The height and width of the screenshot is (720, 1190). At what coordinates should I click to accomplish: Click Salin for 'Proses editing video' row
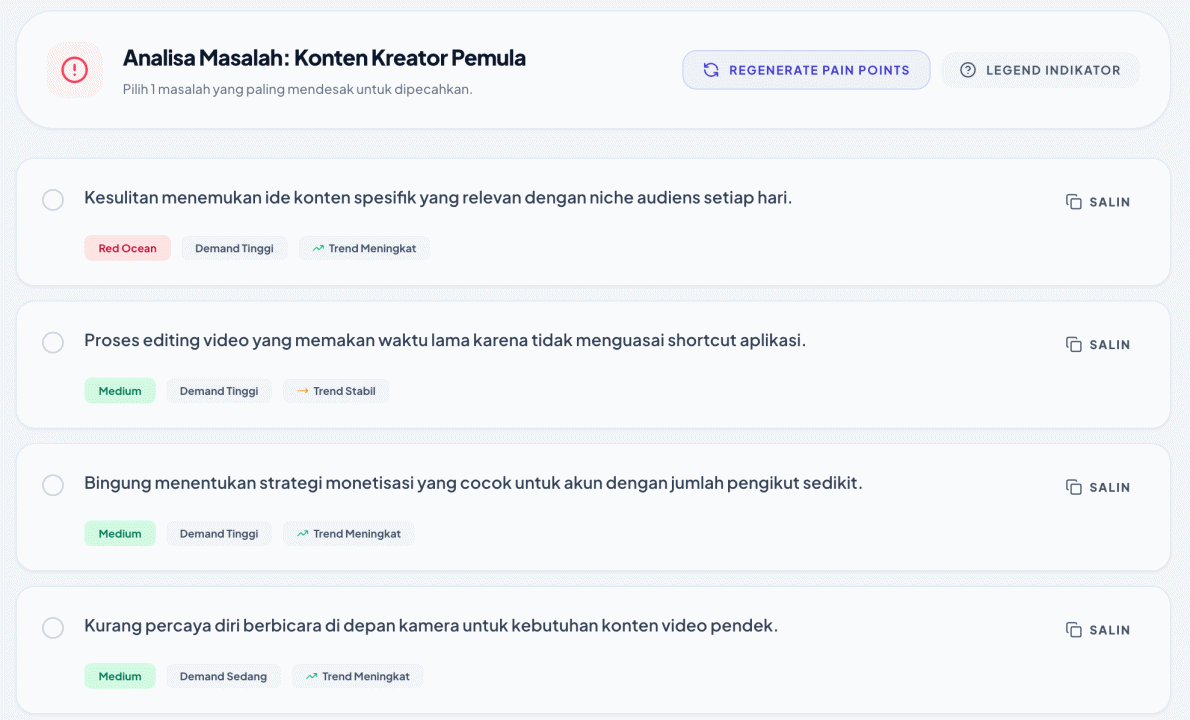click(x=1098, y=344)
